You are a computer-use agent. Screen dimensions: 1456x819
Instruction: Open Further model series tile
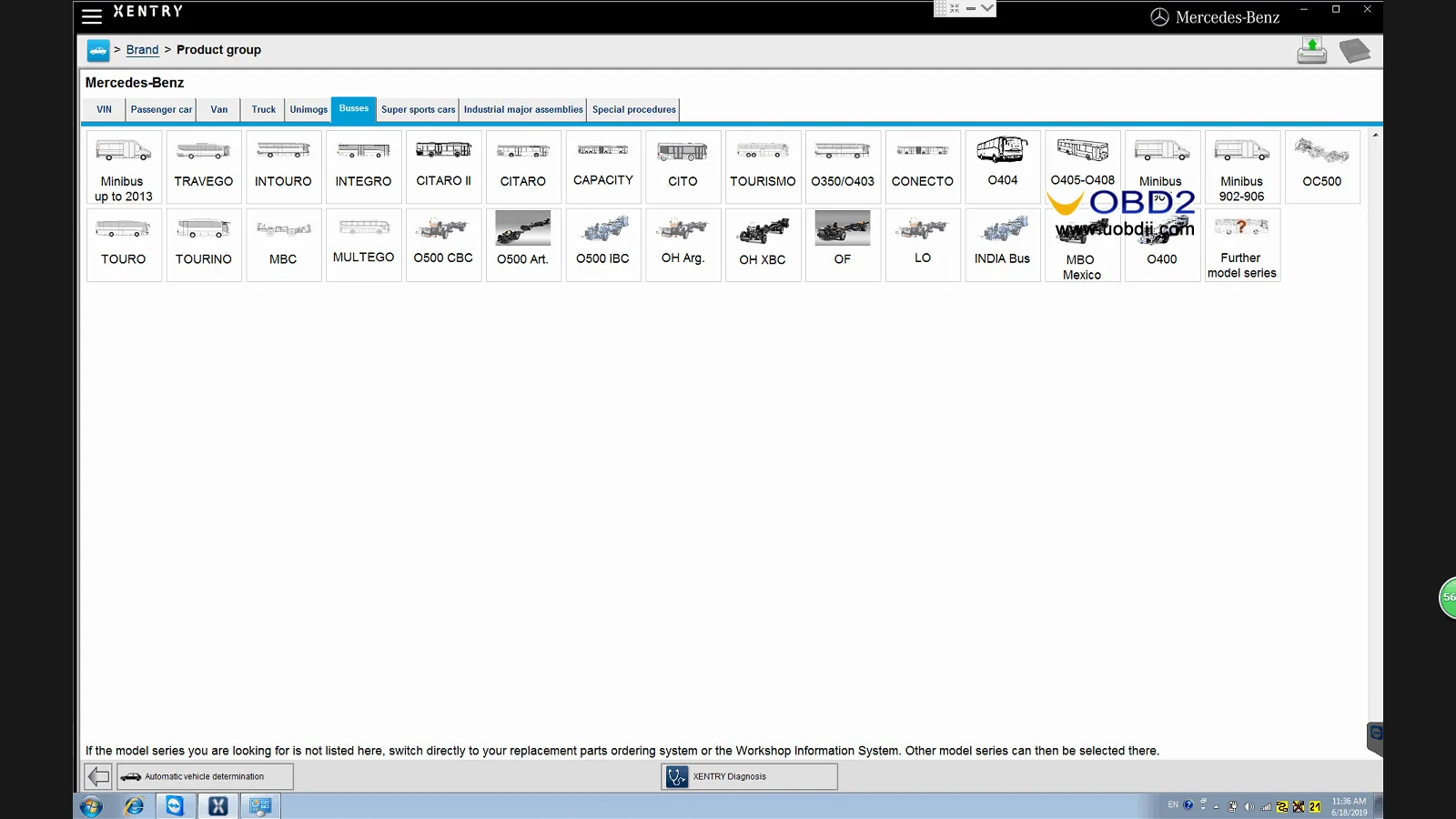1242,245
